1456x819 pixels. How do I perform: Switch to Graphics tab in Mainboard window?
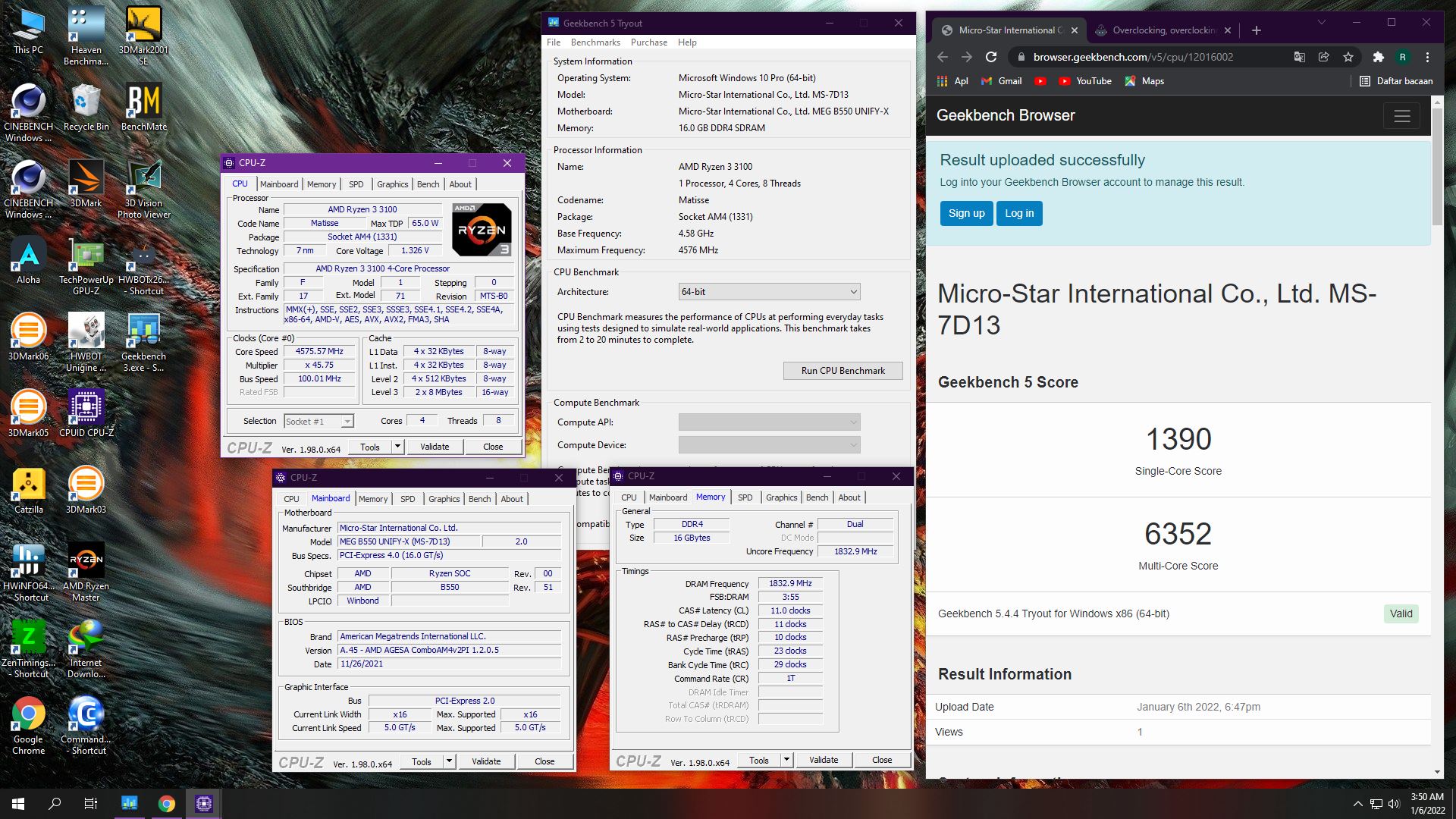click(x=444, y=499)
